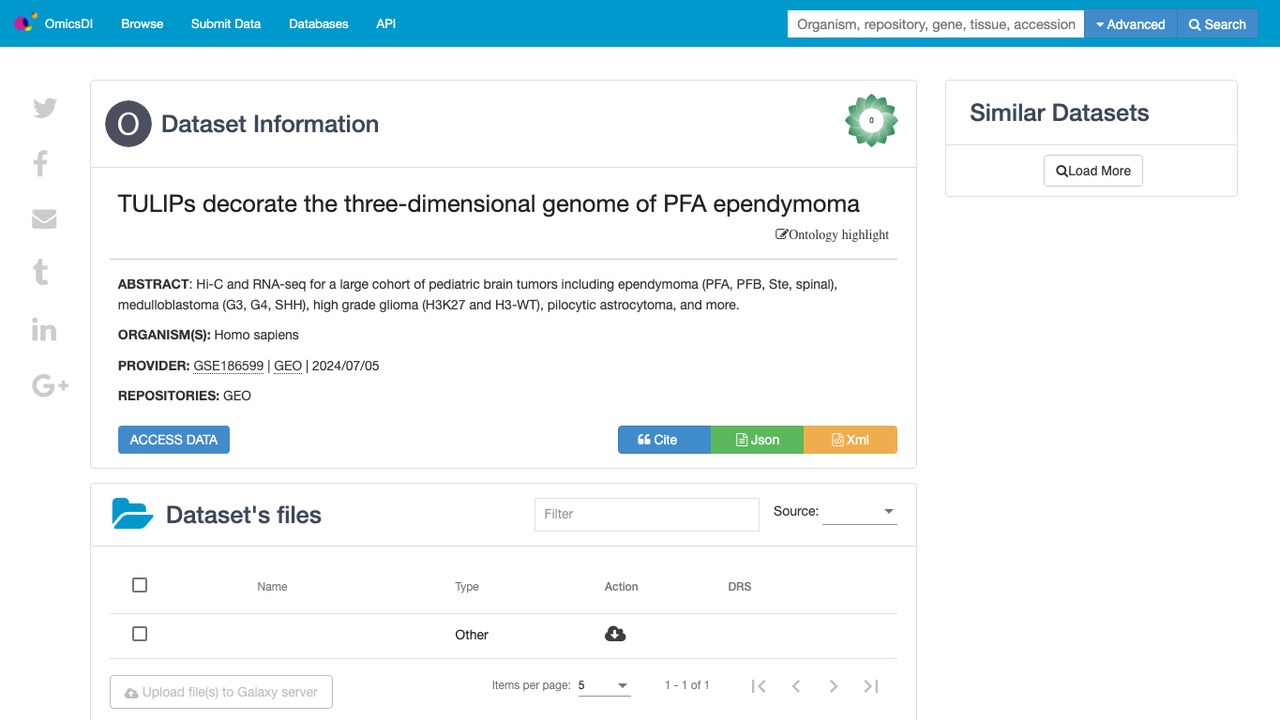Open the Browse menu
1280x720 pixels.
pyautogui.click(x=142, y=24)
